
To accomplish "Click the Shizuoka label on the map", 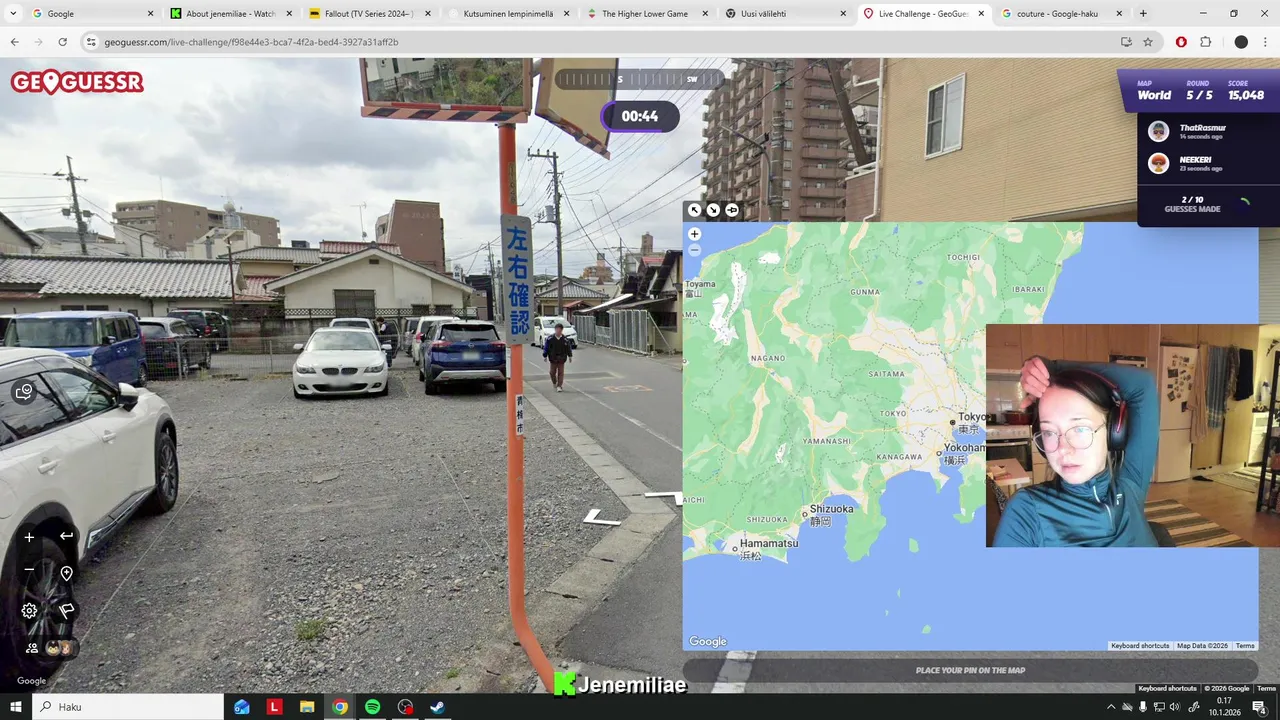I will tap(832, 509).
